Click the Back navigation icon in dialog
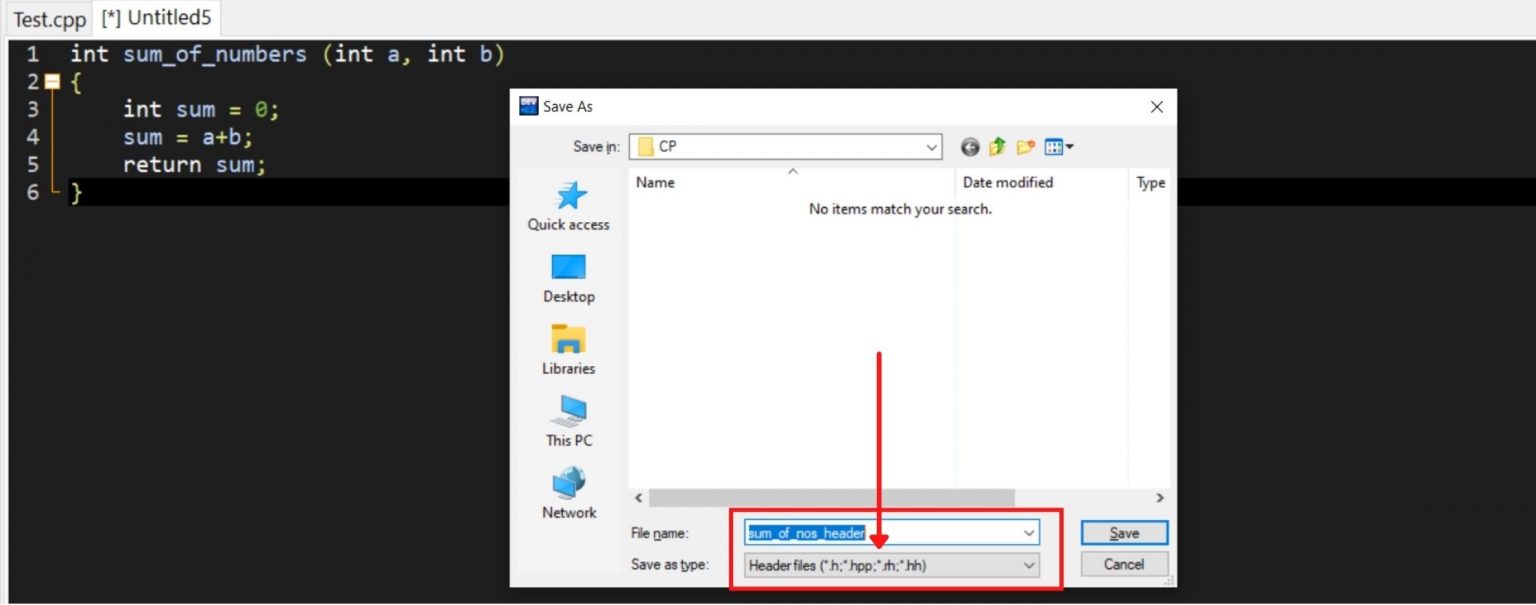This screenshot has height=605, width=1536. tap(970, 147)
